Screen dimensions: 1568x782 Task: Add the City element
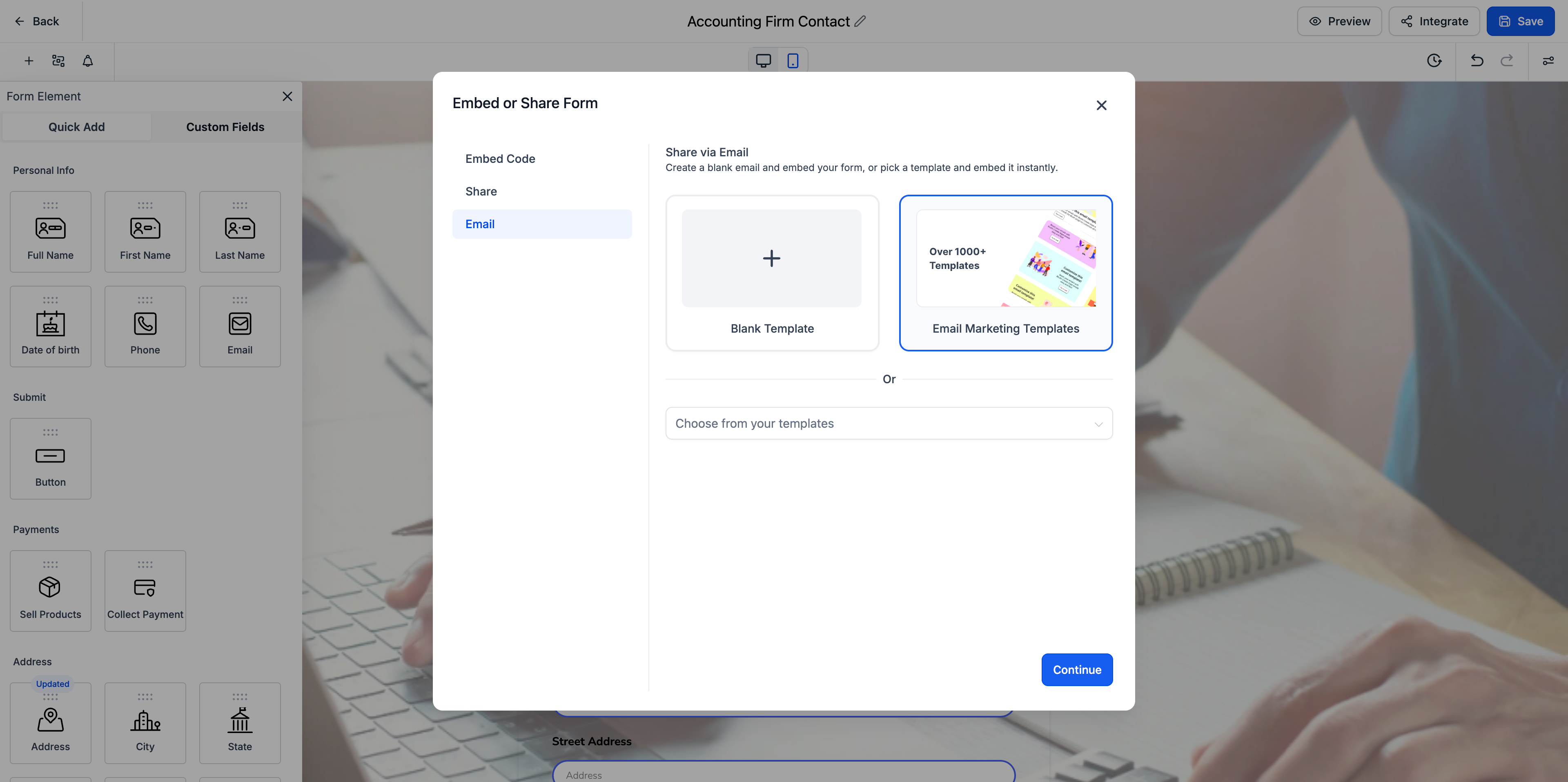pos(145,723)
